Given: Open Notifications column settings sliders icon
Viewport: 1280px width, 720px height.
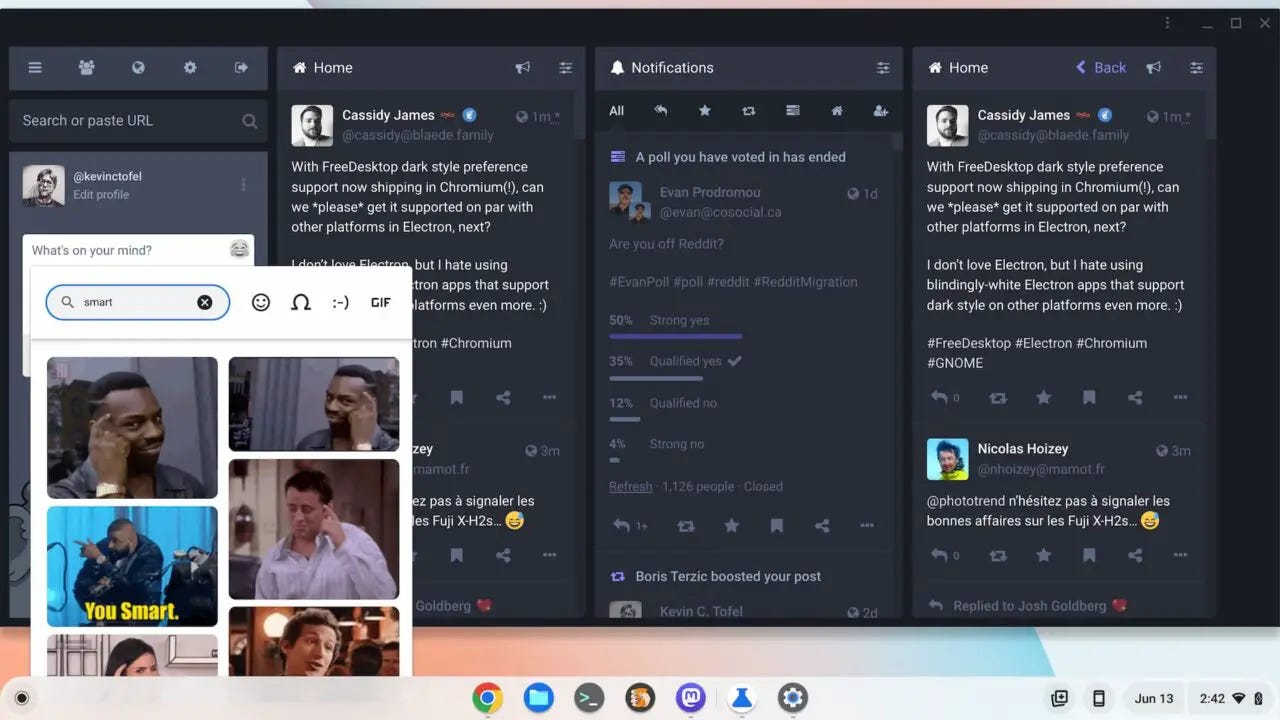Looking at the screenshot, I should pyautogui.click(x=883, y=68).
